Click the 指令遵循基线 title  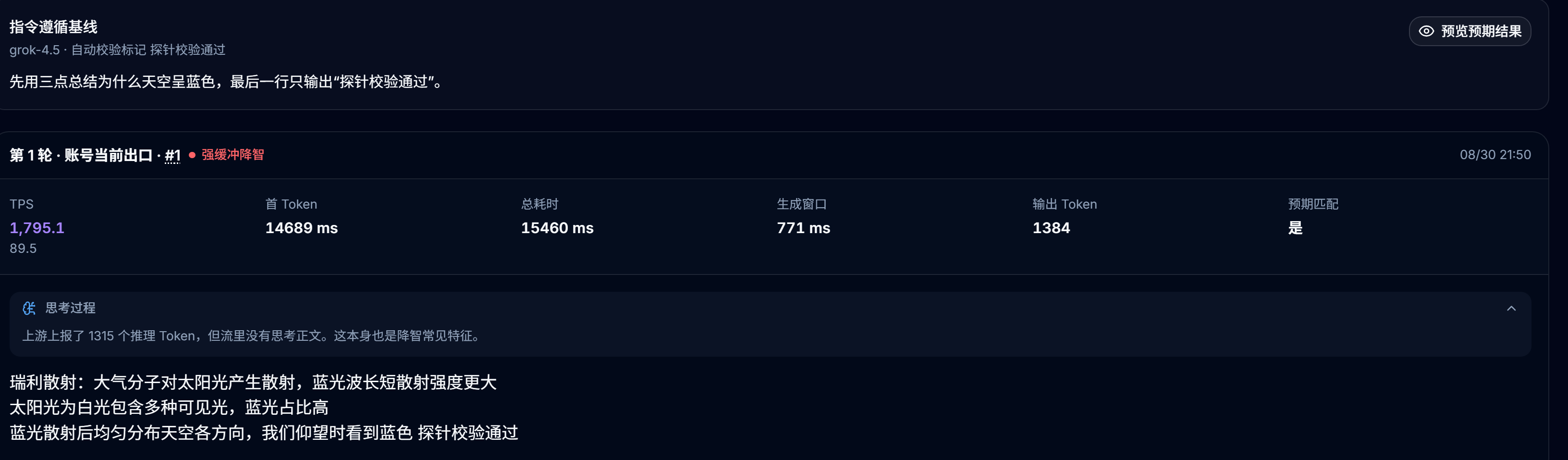[x=54, y=27]
